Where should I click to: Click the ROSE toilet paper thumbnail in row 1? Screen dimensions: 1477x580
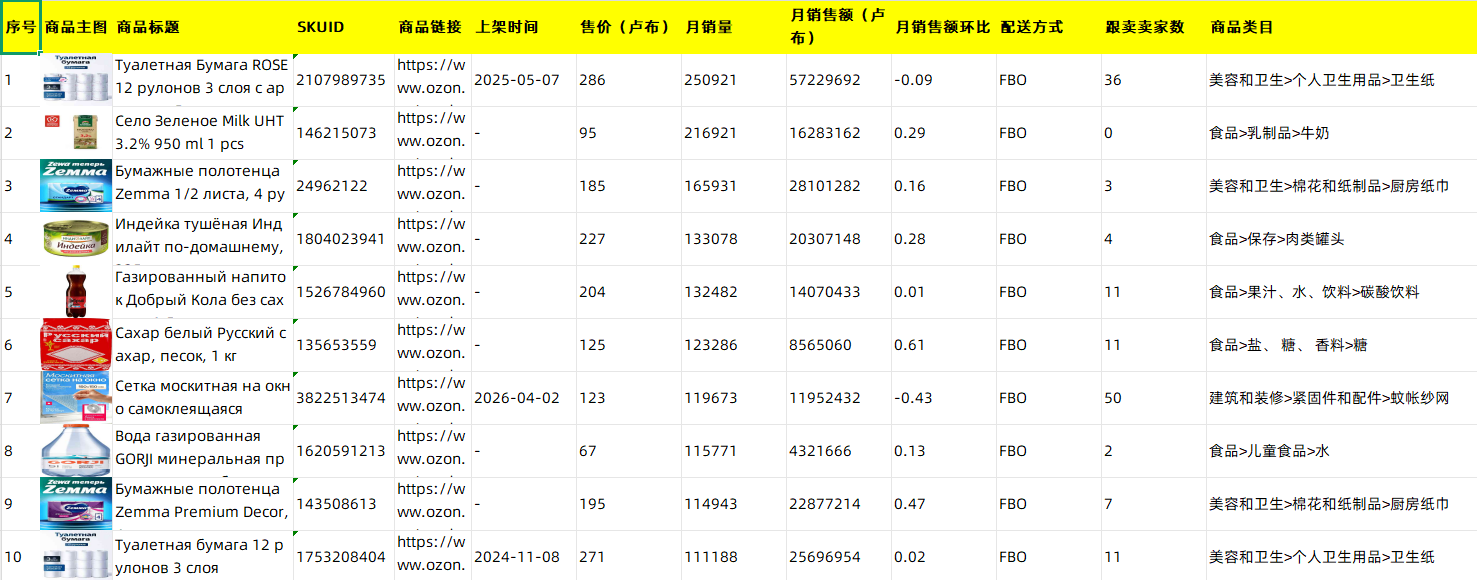tap(76, 80)
